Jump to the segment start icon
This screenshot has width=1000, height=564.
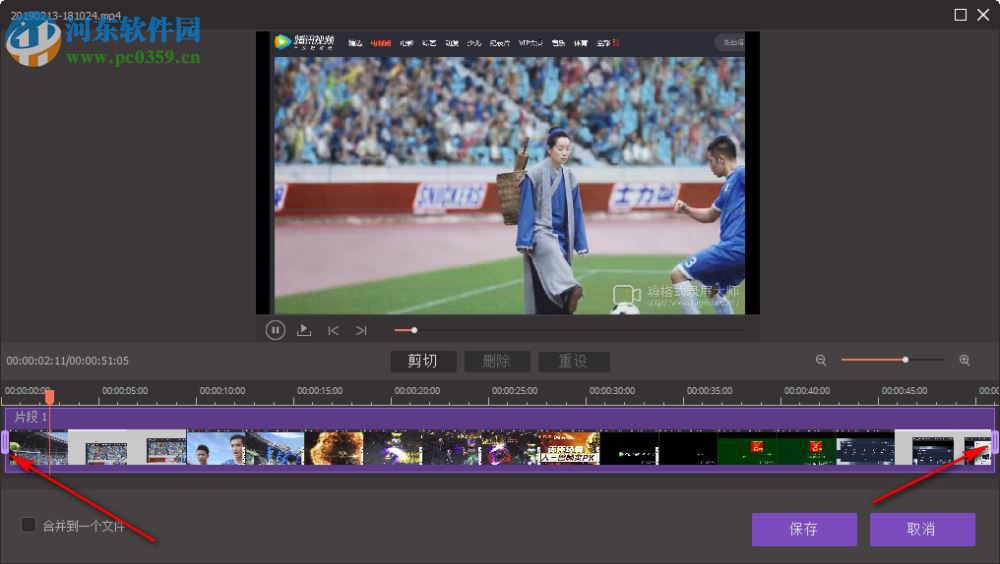point(333,330)
